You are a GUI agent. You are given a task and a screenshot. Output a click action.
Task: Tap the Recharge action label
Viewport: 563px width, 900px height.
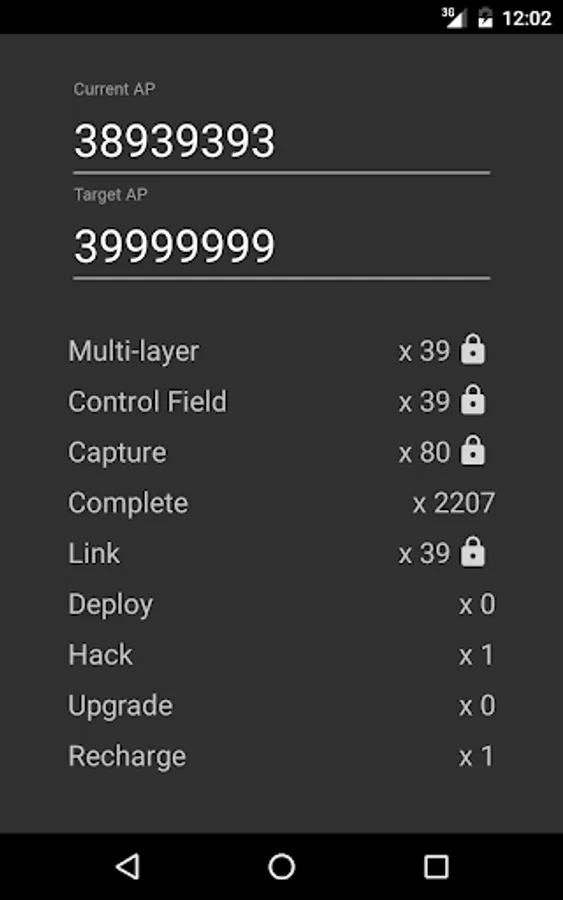click(127, 757)
